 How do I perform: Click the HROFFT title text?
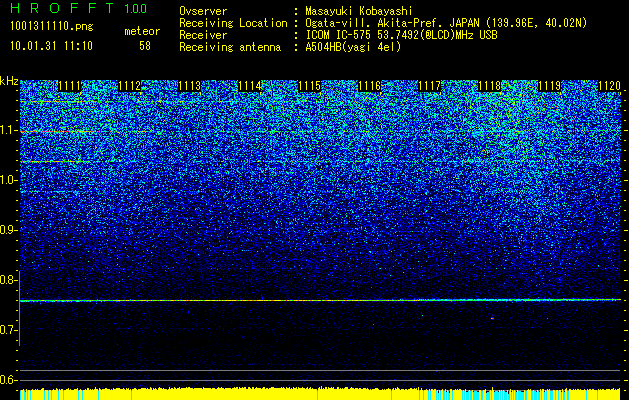[x=62, y=8]
